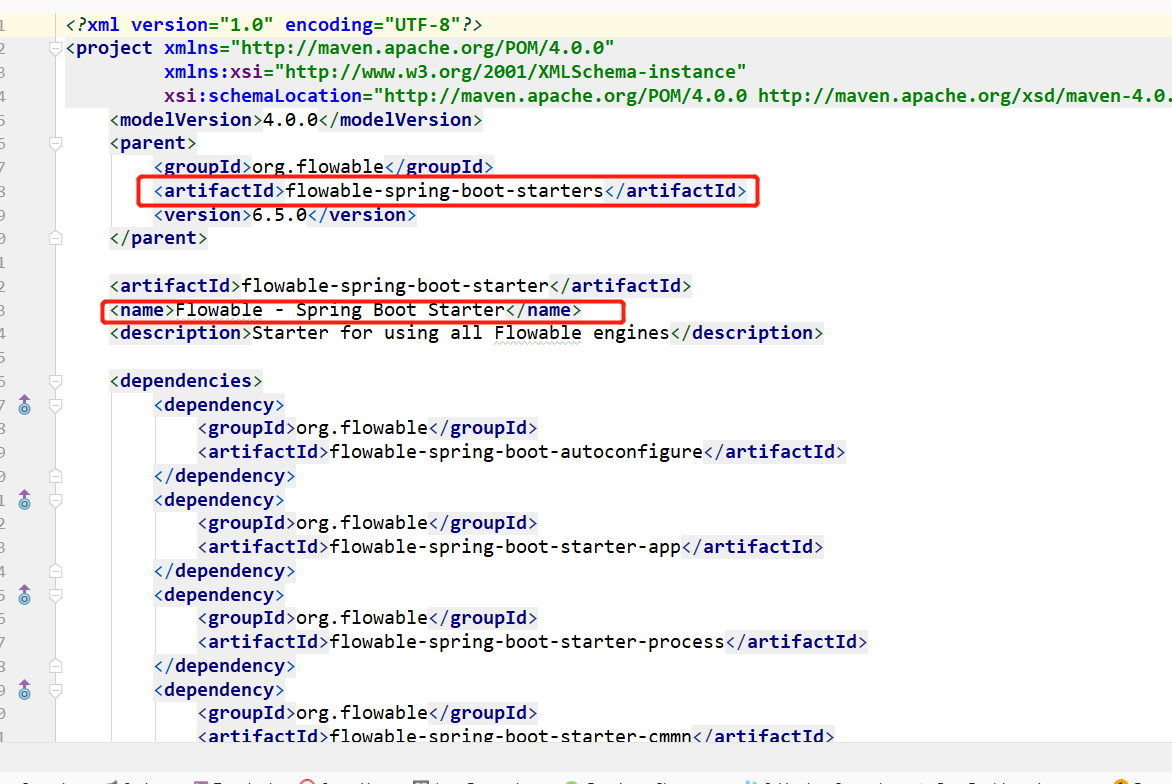Click the flowable-spring-boot-starters artifactId text
Screen dimensions: 1172x784
coord(444,191)
